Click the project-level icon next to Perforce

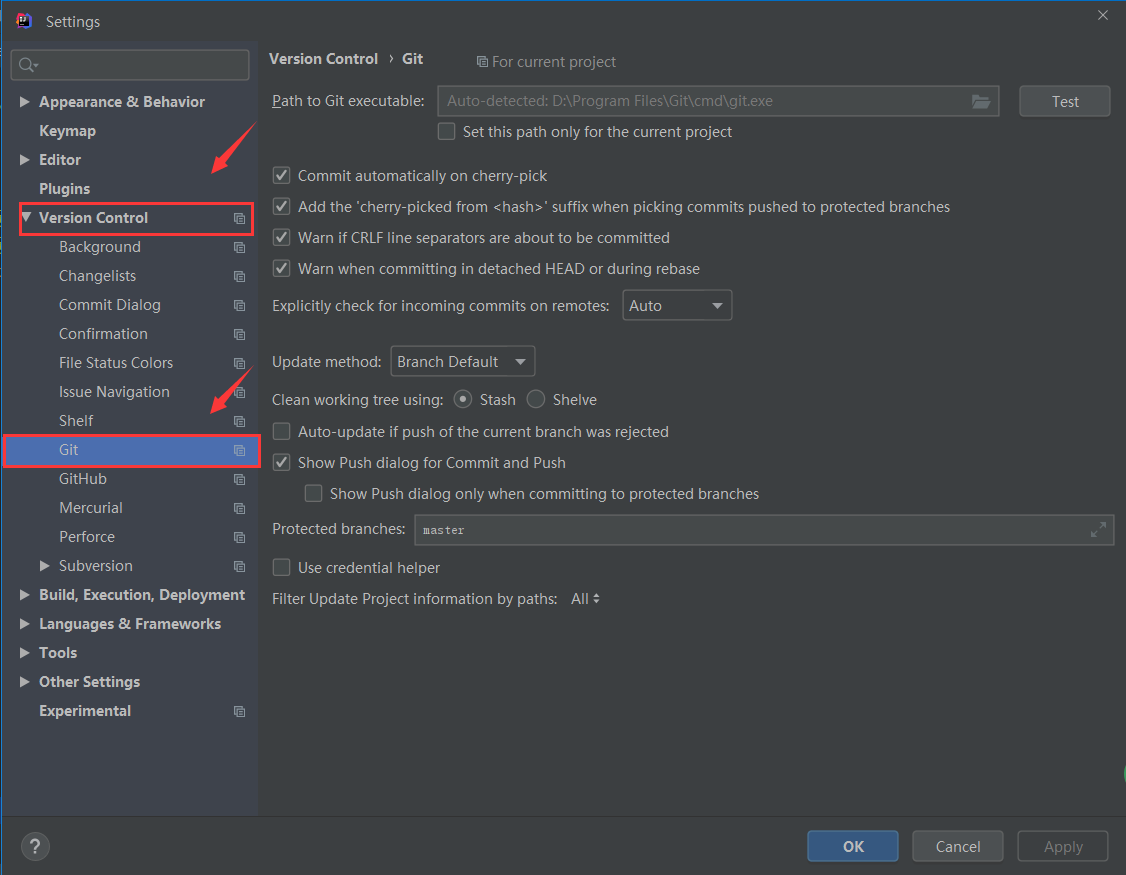pyautogui.click(x=240, y=537)
